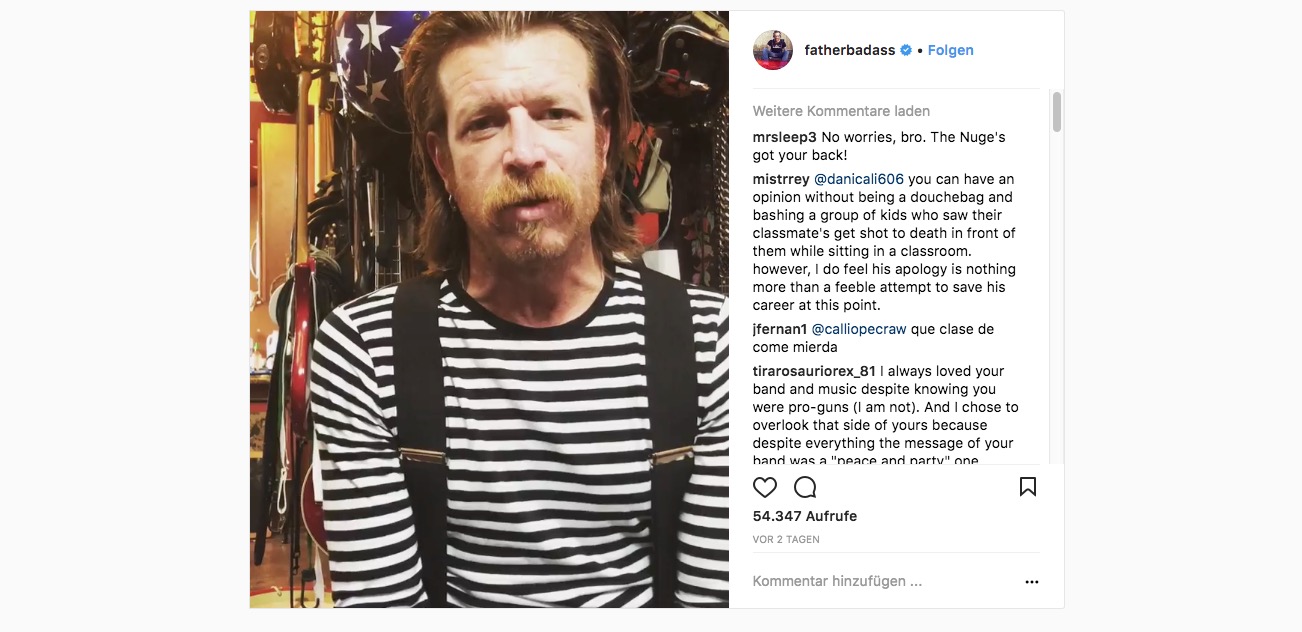Click the Folgen follow button

click(950, 50)
